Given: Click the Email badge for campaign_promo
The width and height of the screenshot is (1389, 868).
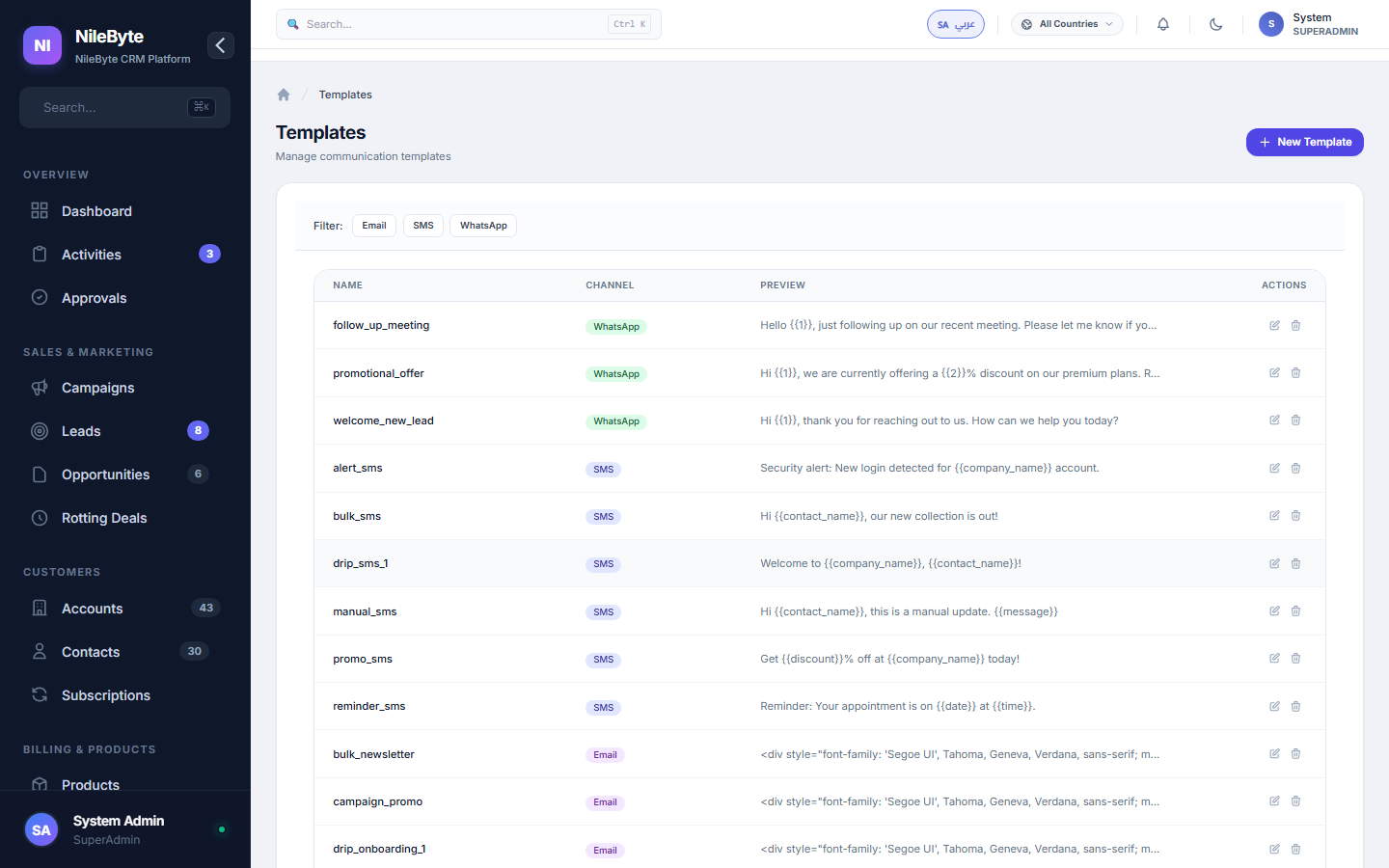Looking at the screenshot, I should [x=605, y=802].
